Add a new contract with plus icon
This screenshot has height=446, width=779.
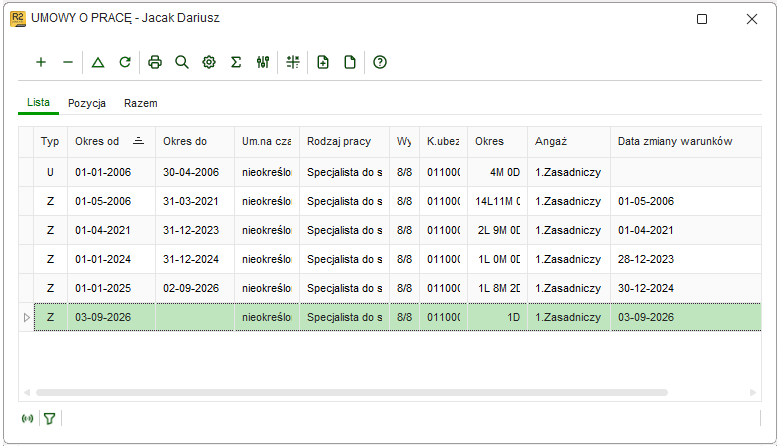41,62
